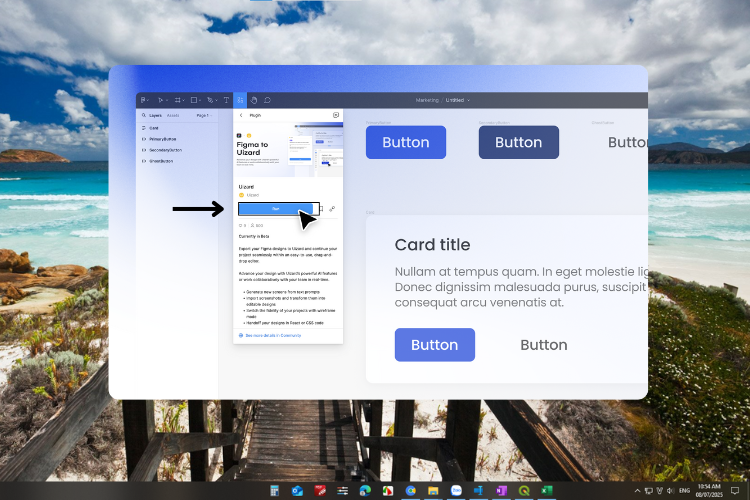
Task: Open QGIS from the taskbar
Action: [524, 490]
